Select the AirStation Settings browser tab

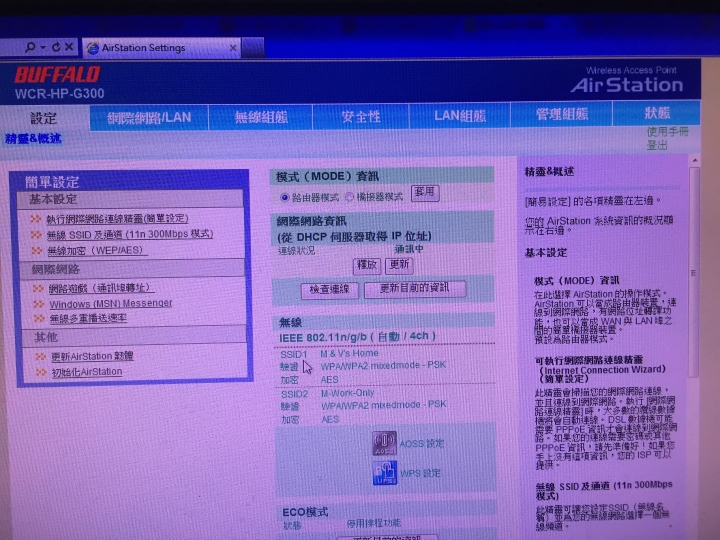point(162,48)
